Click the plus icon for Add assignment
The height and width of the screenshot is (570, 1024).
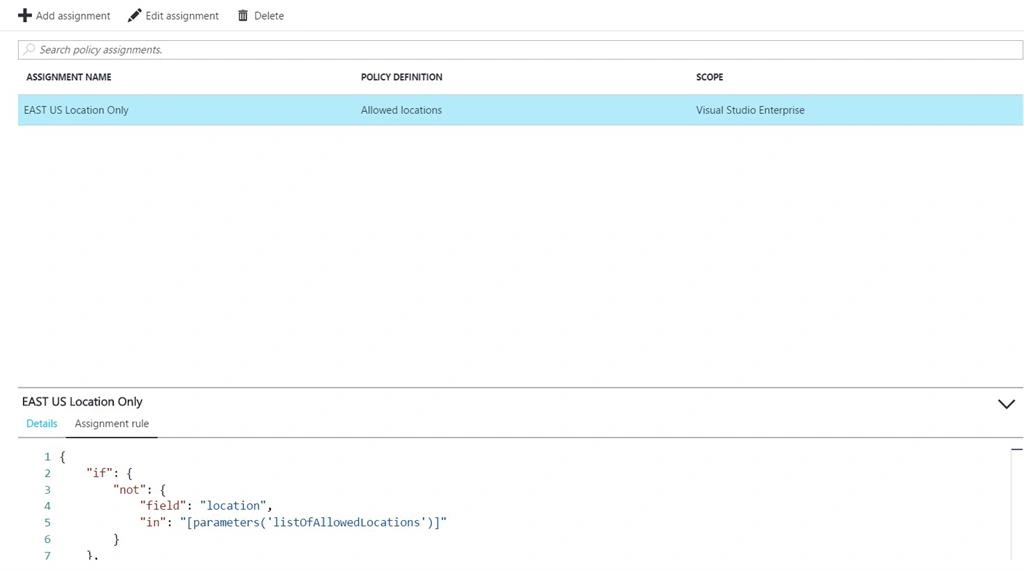point(25,15)
